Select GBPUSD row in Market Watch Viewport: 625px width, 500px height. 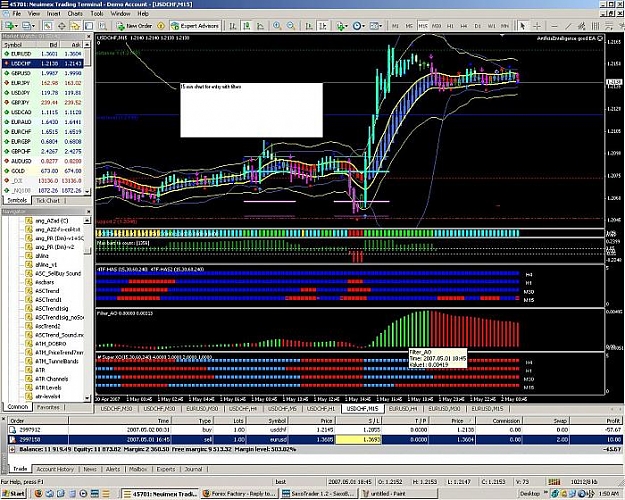[x=43, y=73]
